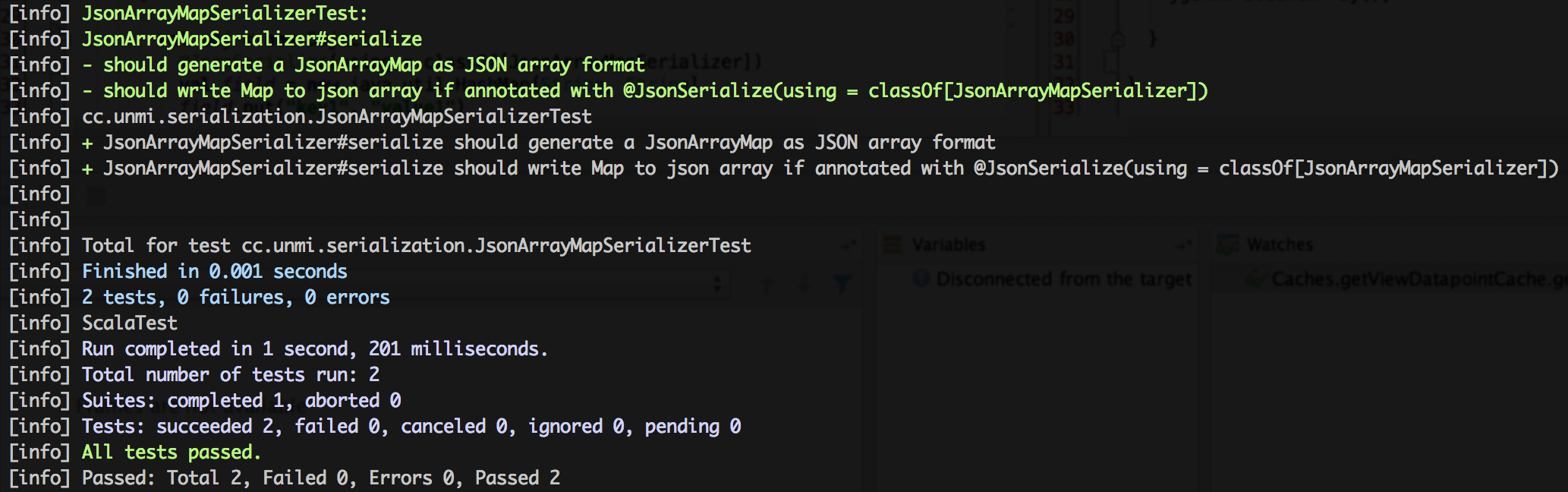Image resolution: width=1568 pixels, height=492 pixels.
Task: Click the "JsonArrayMapSerializerTest:" heading line
Action: pos(225,14)
